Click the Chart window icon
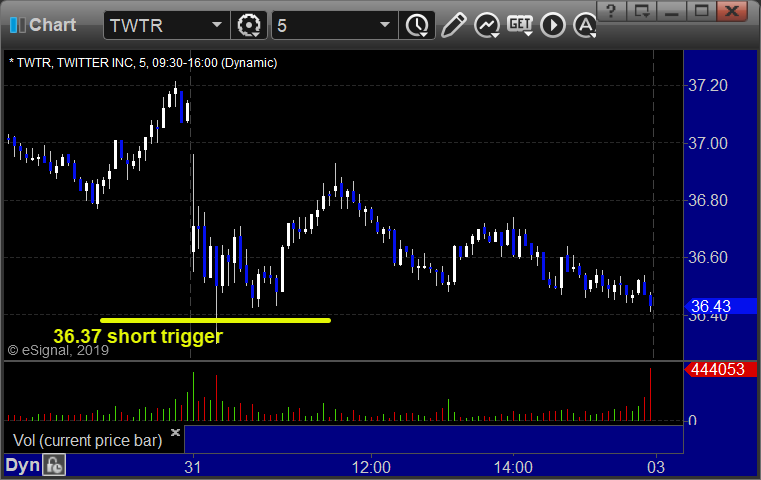Screen dimensions: 761x480 click(17, 25)
